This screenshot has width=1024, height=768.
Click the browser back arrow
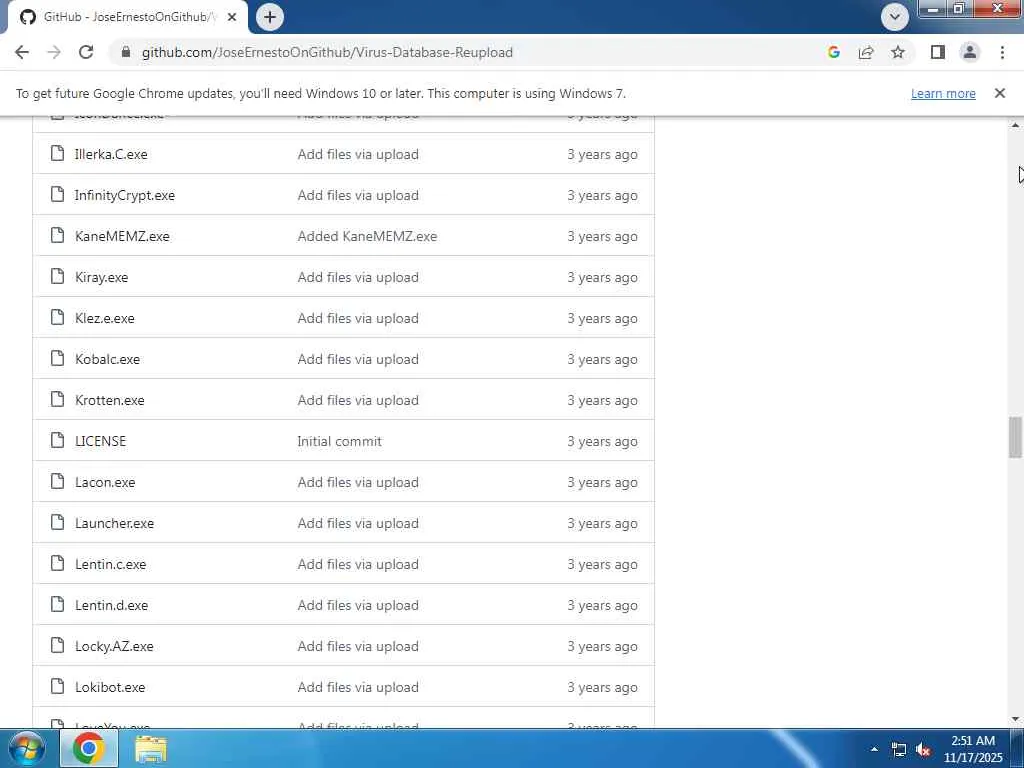click(x=22, y=52)
